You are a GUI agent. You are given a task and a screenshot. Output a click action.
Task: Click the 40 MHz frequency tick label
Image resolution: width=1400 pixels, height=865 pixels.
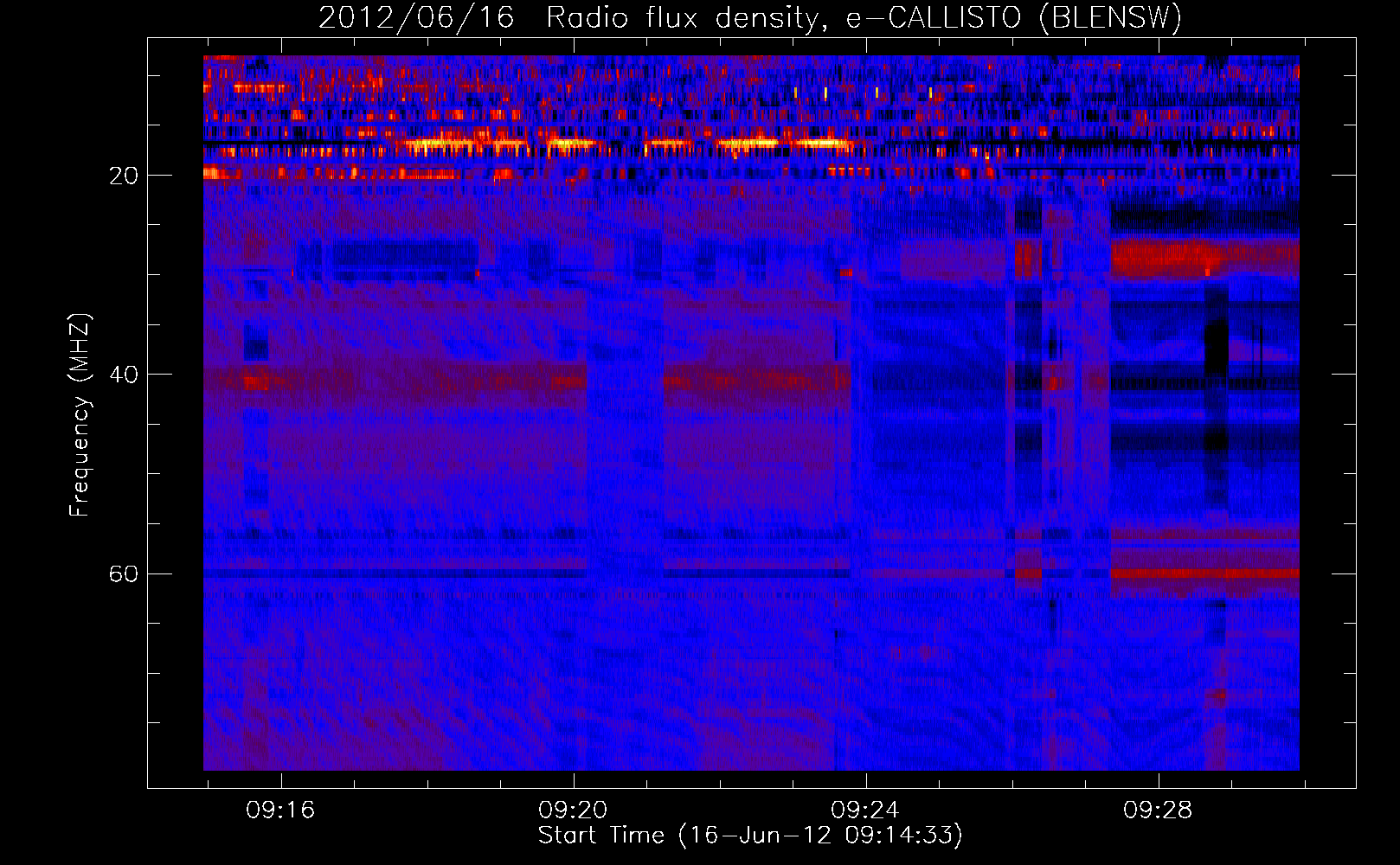click(124, 375)
